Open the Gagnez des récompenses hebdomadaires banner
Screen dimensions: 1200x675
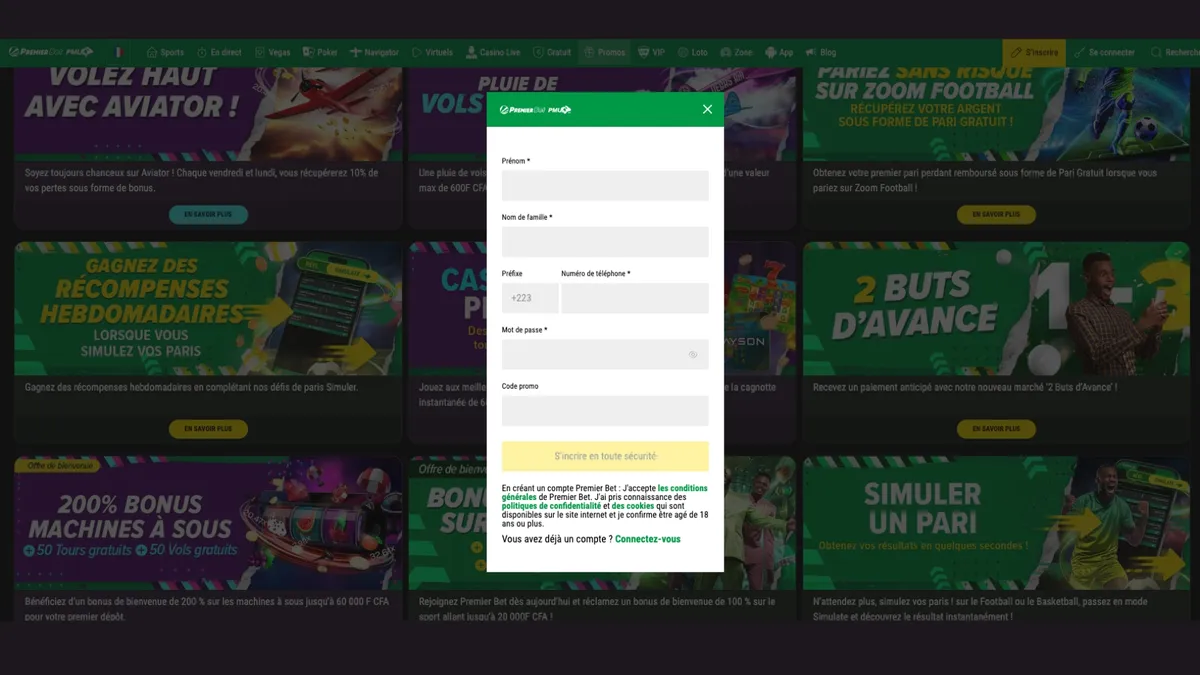pos(208,308)
